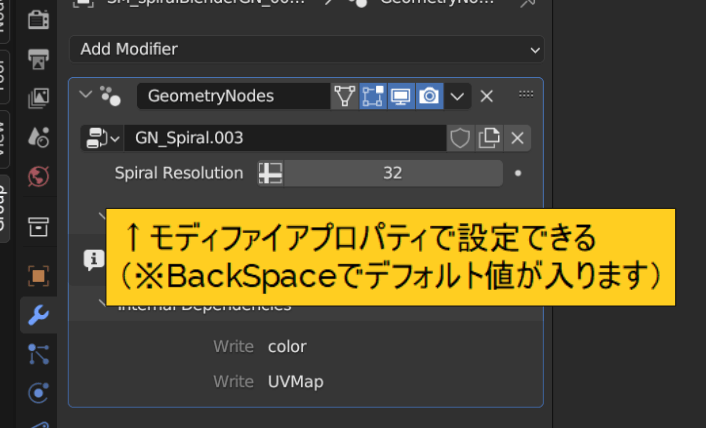Grab the modifier reorder grip handle

click(526, 94)
